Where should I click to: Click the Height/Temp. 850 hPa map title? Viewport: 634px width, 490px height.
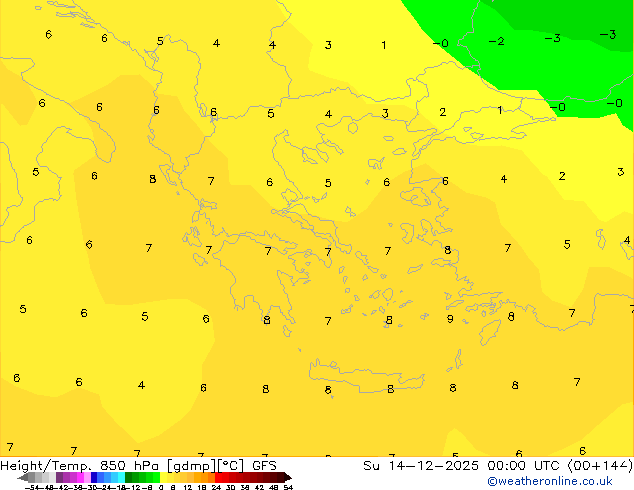(79, 466)
